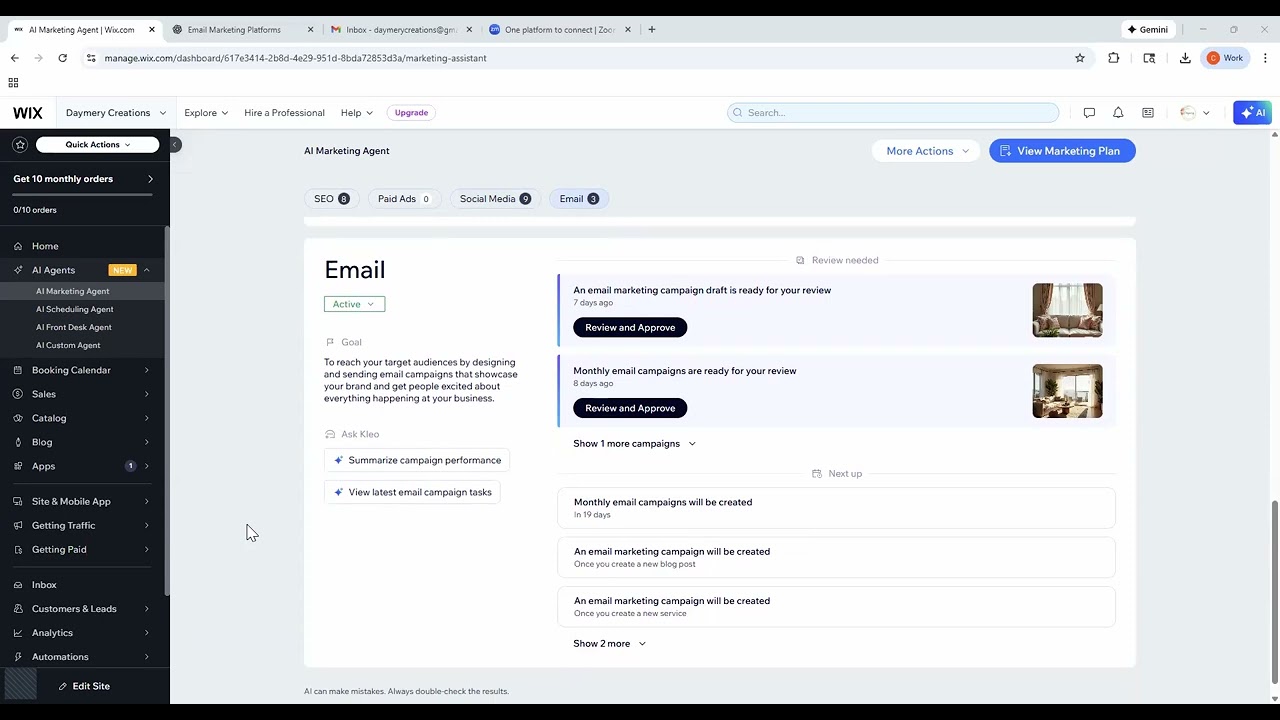The width and height of the screenshot is (1280, 720).
Task: Bookmark this page with the star icon
Action: coord(1080,58)
